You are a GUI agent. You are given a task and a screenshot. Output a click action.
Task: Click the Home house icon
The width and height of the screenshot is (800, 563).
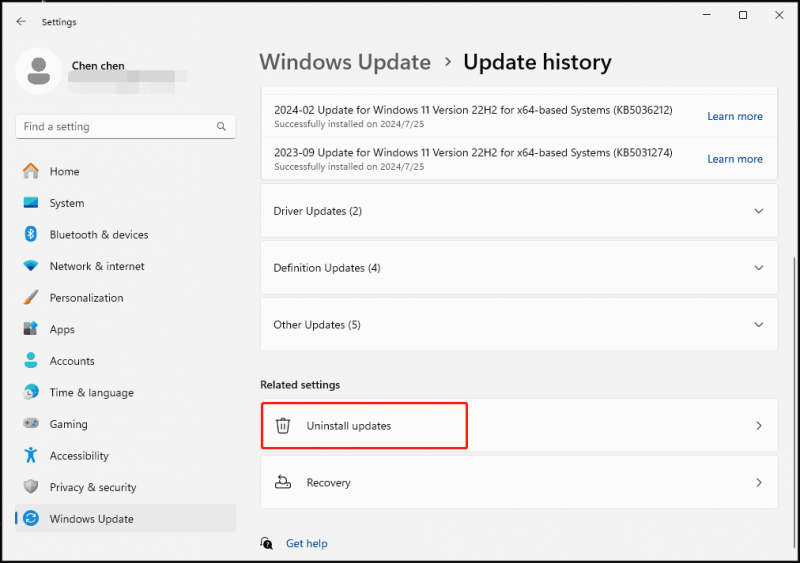point(31,171)
